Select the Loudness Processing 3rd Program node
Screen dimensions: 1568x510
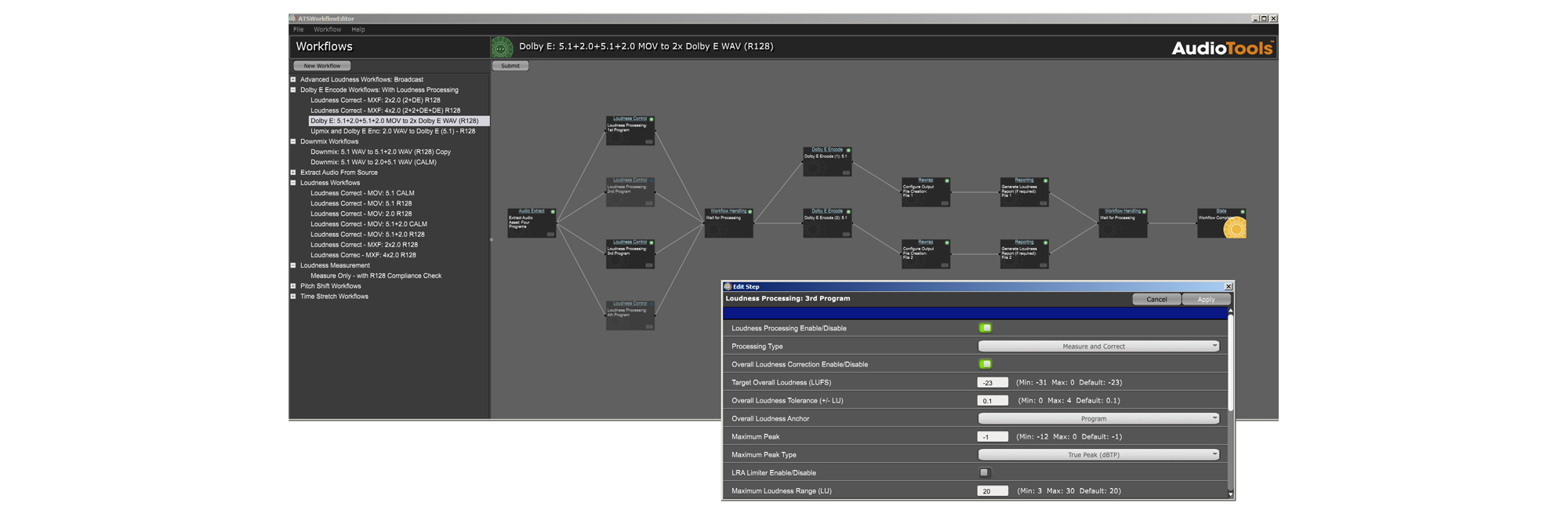coord(630,254)
